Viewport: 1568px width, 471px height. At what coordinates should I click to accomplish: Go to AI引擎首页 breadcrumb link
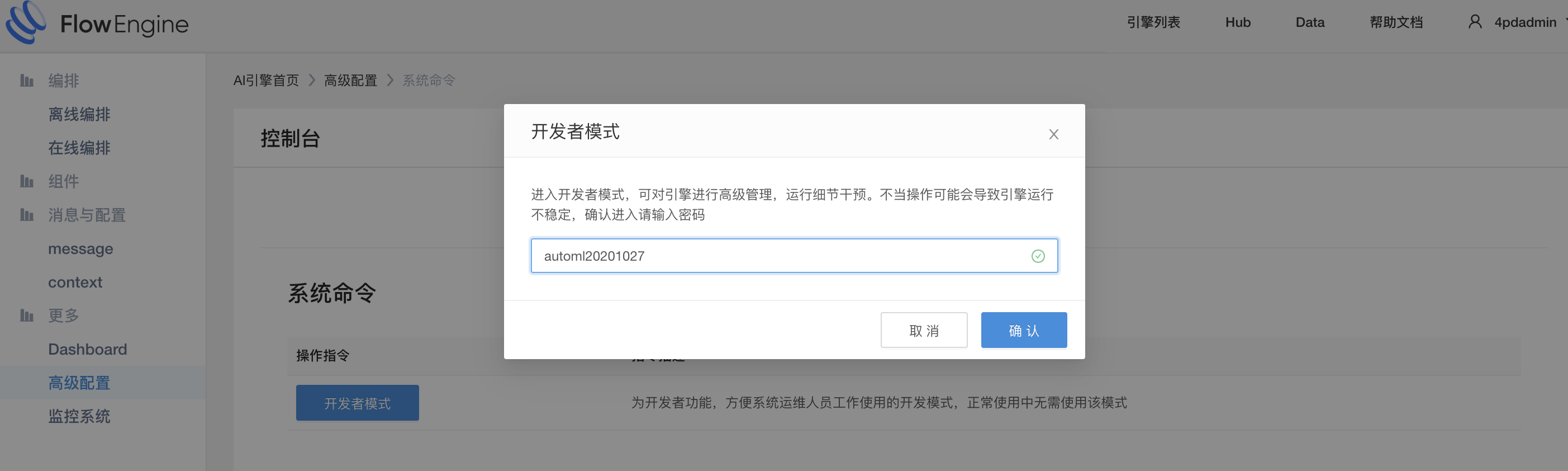click(x=266, y=81)
